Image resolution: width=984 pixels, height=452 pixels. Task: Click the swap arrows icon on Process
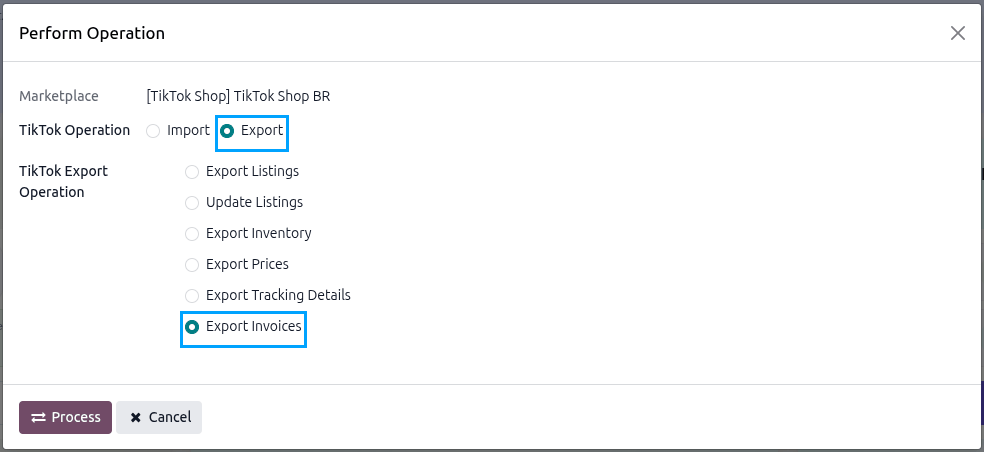(38, 417)
